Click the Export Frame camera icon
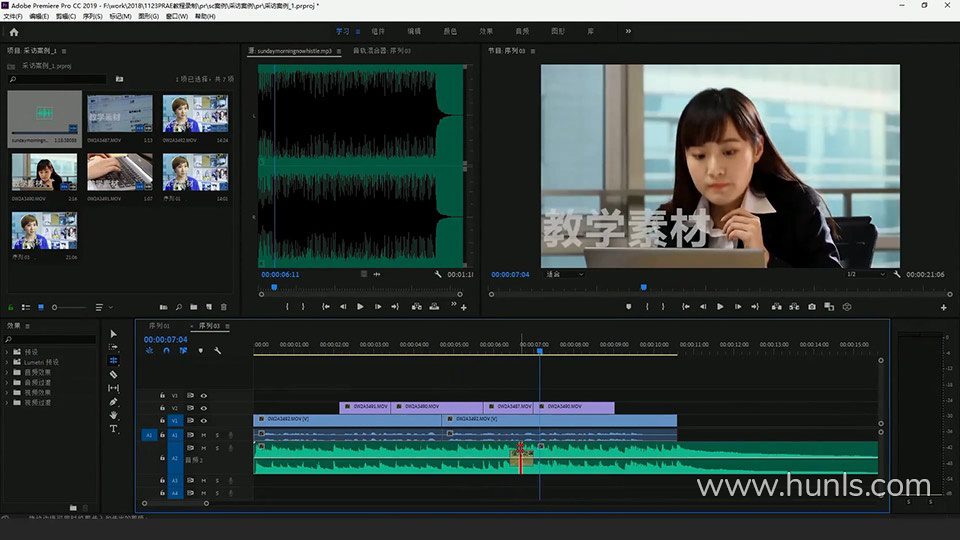Image resolution: width=960 pixels, height=540 pixels. pyautogui.click(x=812, y=307)
